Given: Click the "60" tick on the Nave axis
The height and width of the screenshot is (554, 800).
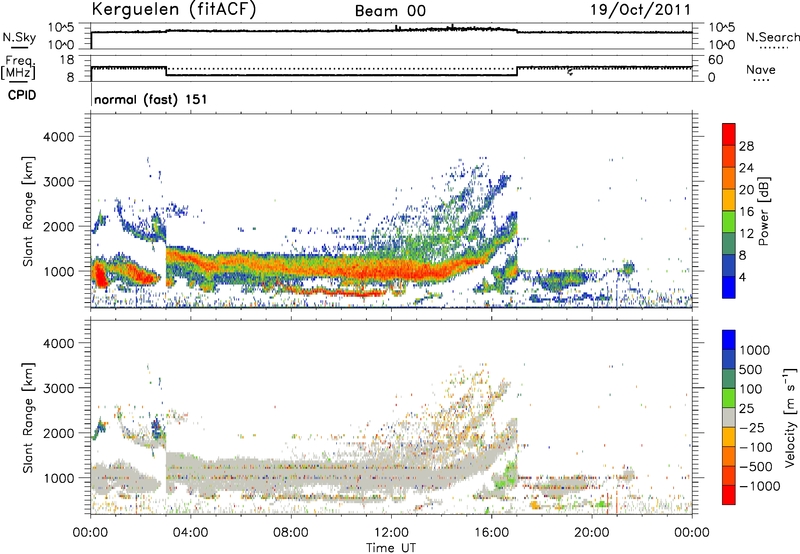Looking at the screenshot, I should pos(716,60).
